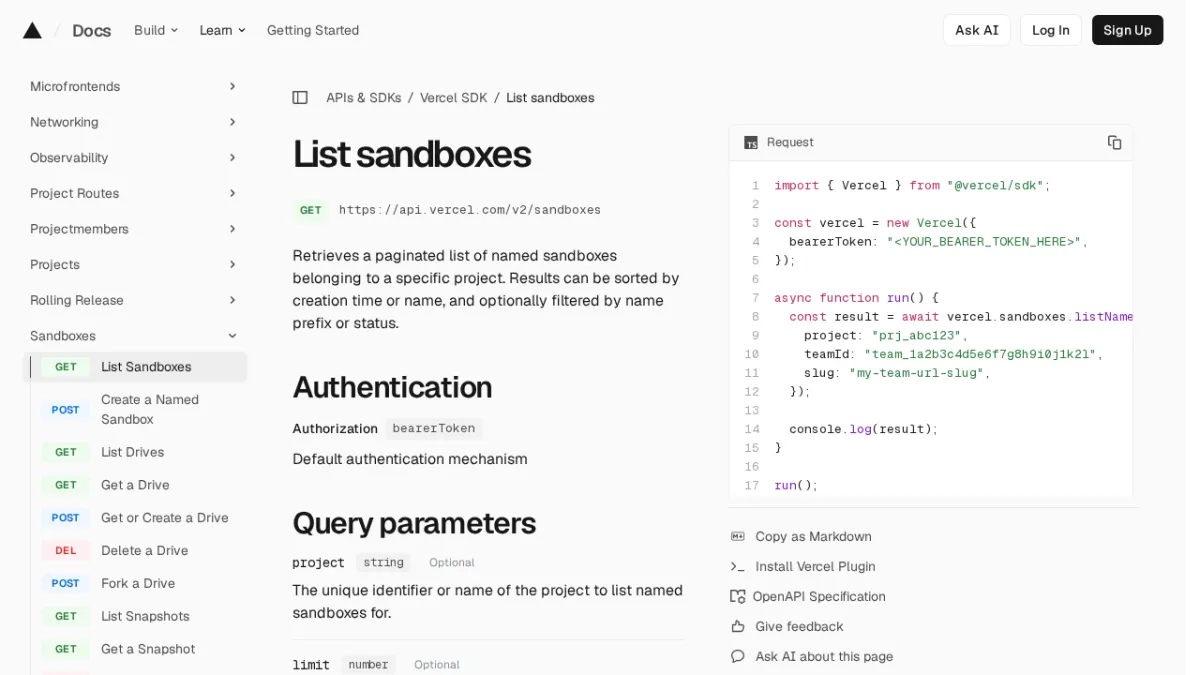Click POST badge of Get or Create a Drive
This screenshot has height=675, width=1200.
(66, 518)
